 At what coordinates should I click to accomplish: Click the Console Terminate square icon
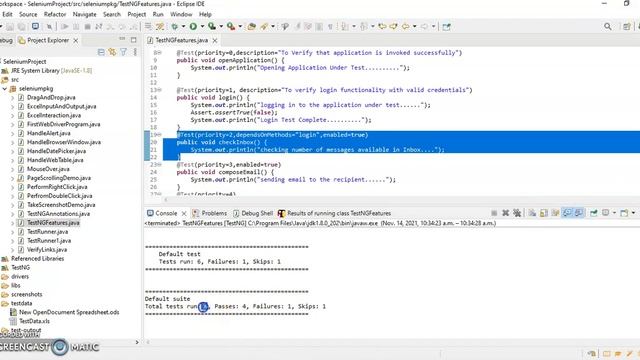pos(494,213)
